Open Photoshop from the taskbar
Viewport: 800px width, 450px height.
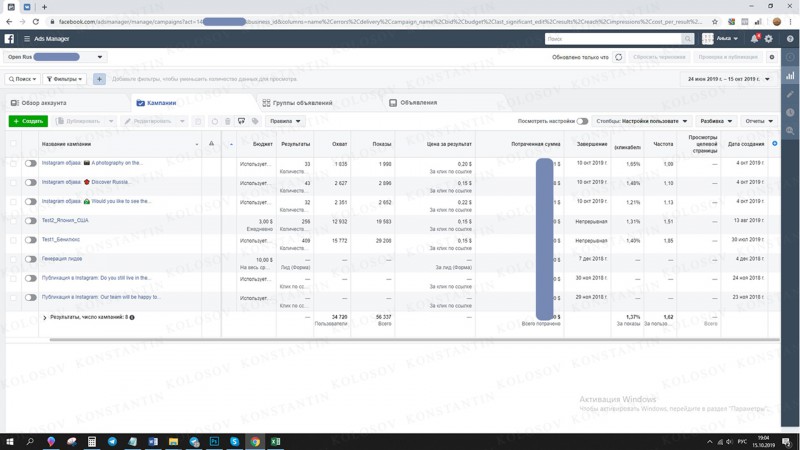(x=214, y=441)
